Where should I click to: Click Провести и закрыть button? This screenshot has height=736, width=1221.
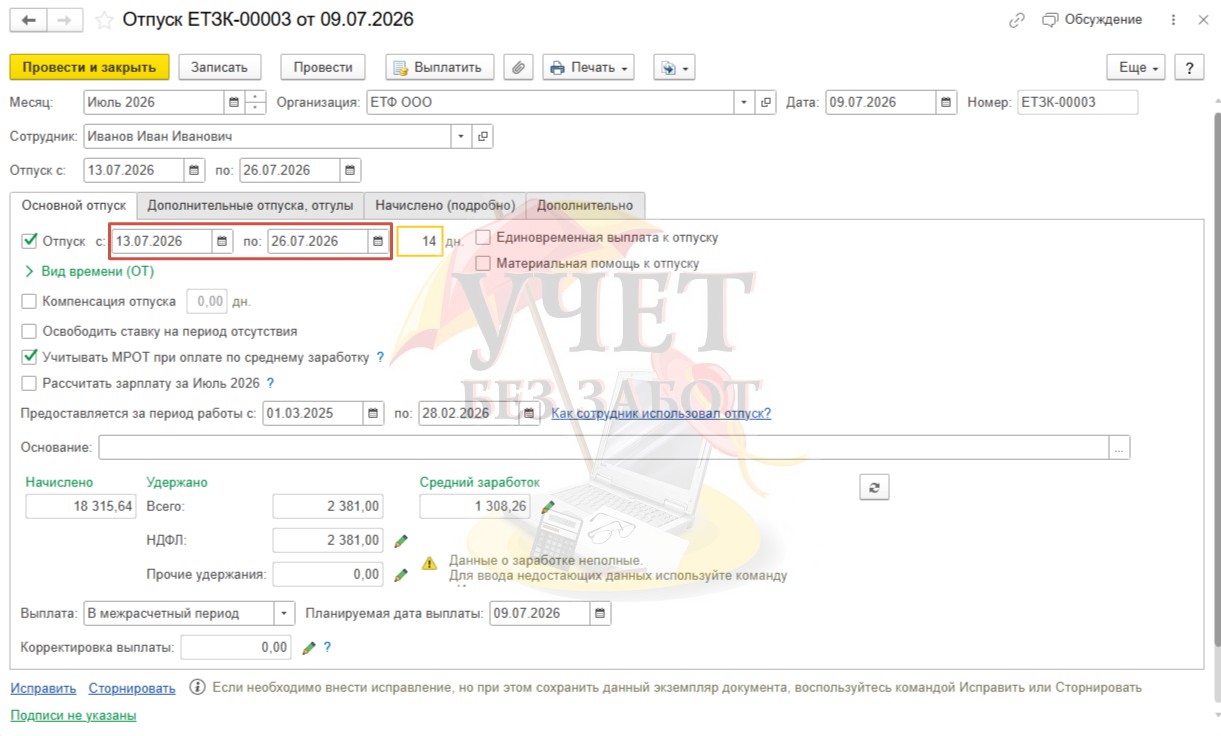coord(90,67)
